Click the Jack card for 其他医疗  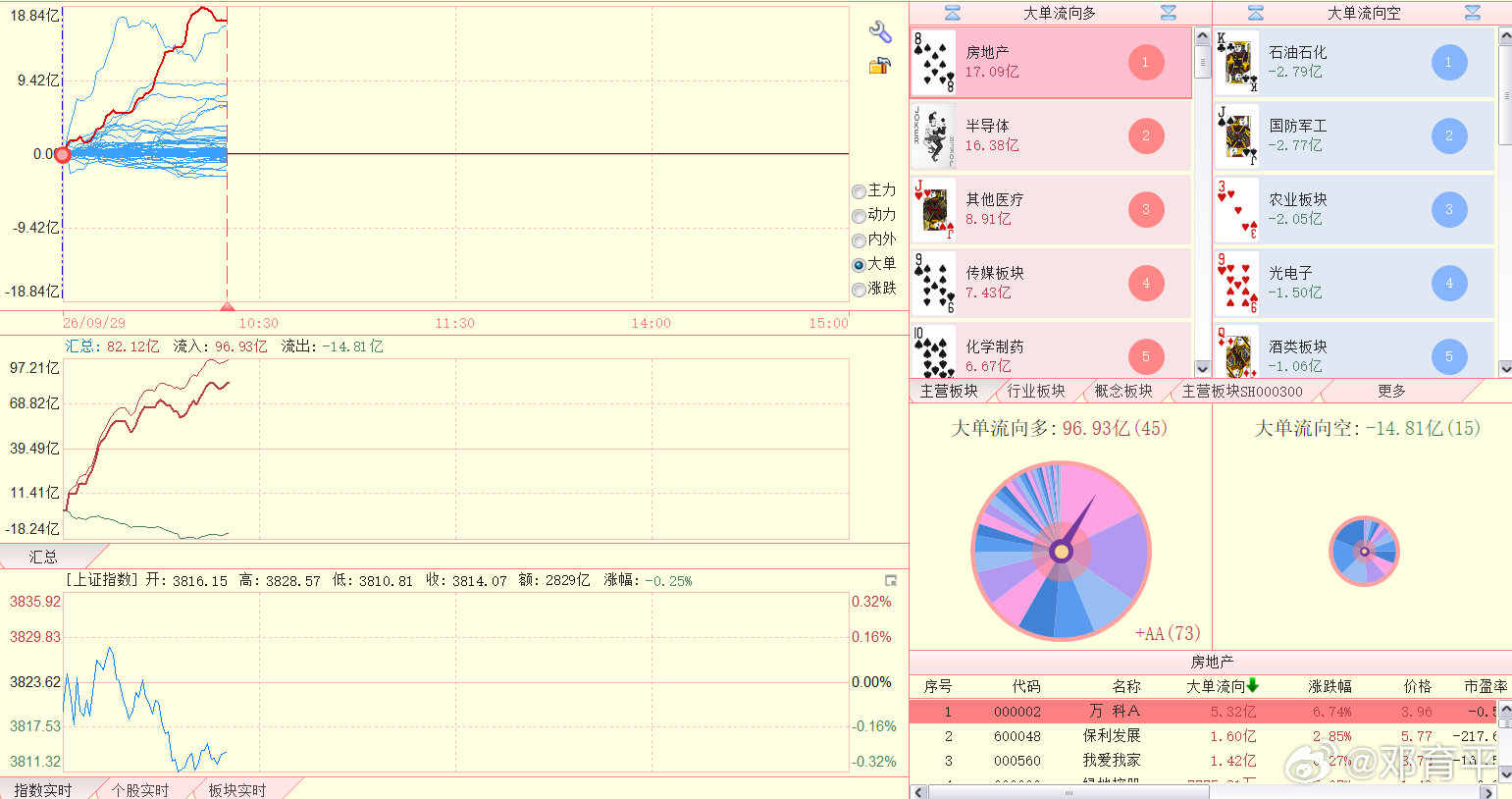tap(933, 209)
